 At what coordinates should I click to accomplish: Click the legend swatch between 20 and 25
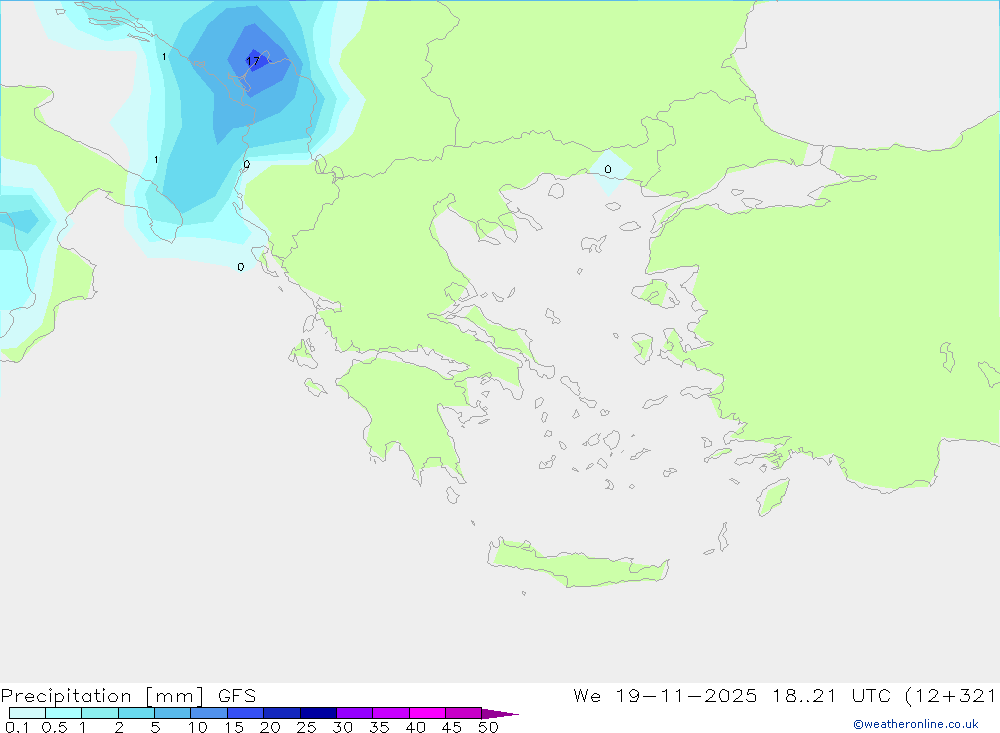(282, 713)
